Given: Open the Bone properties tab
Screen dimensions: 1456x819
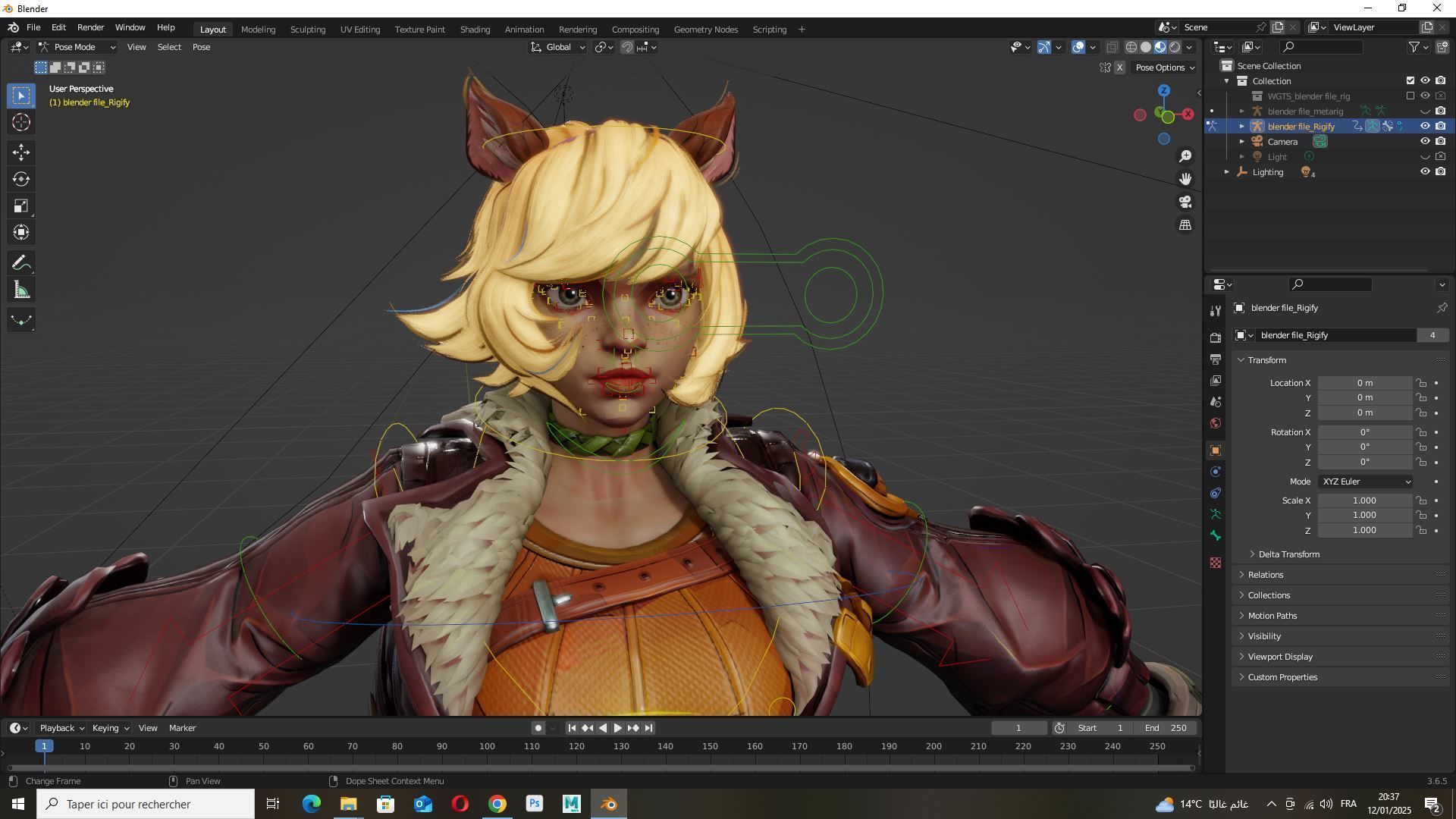Looking at the screenshot, I should click(1216, 535).
